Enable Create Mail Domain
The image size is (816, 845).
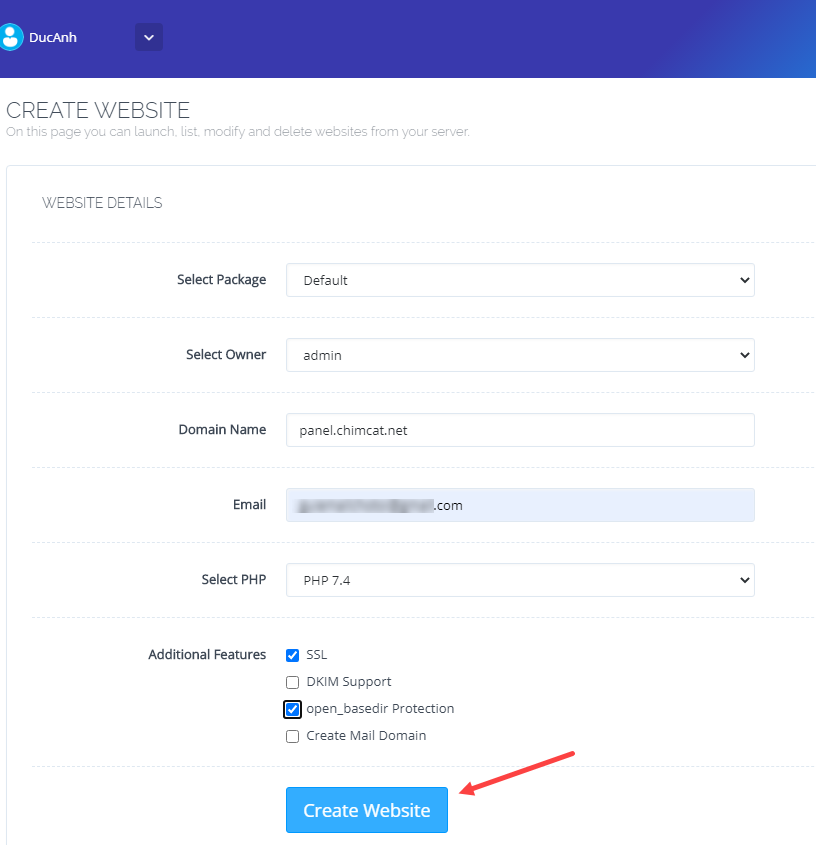[x=292, y=736]
